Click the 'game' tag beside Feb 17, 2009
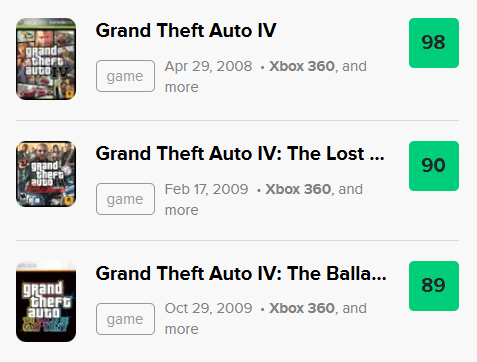Screen dimensions: 477x362 [x=125, y=199]
